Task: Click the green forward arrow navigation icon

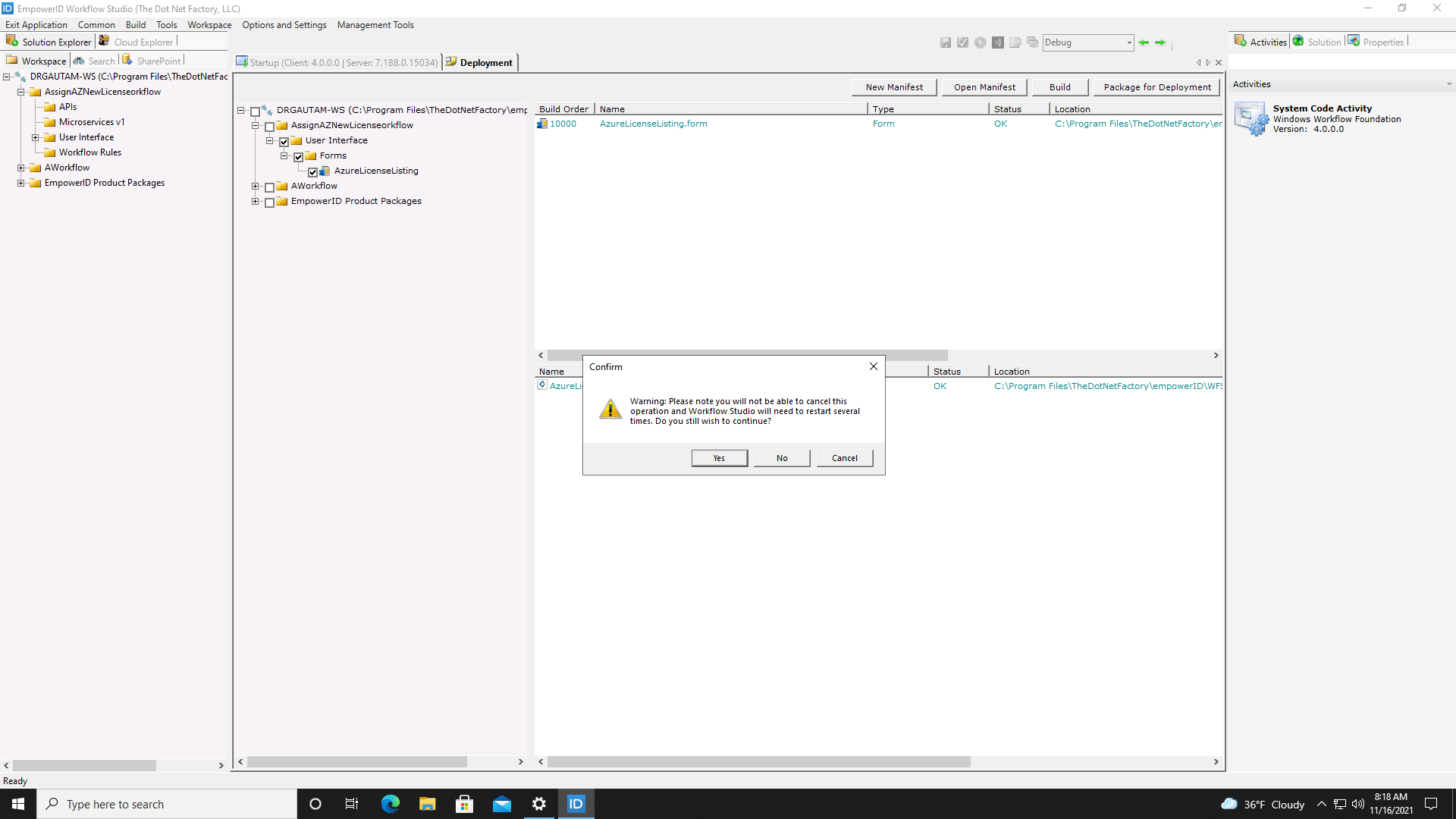Action: point(1161,42)
